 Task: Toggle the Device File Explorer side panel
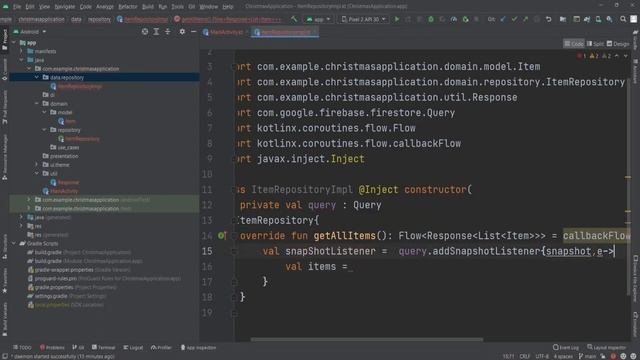(636, 279)
